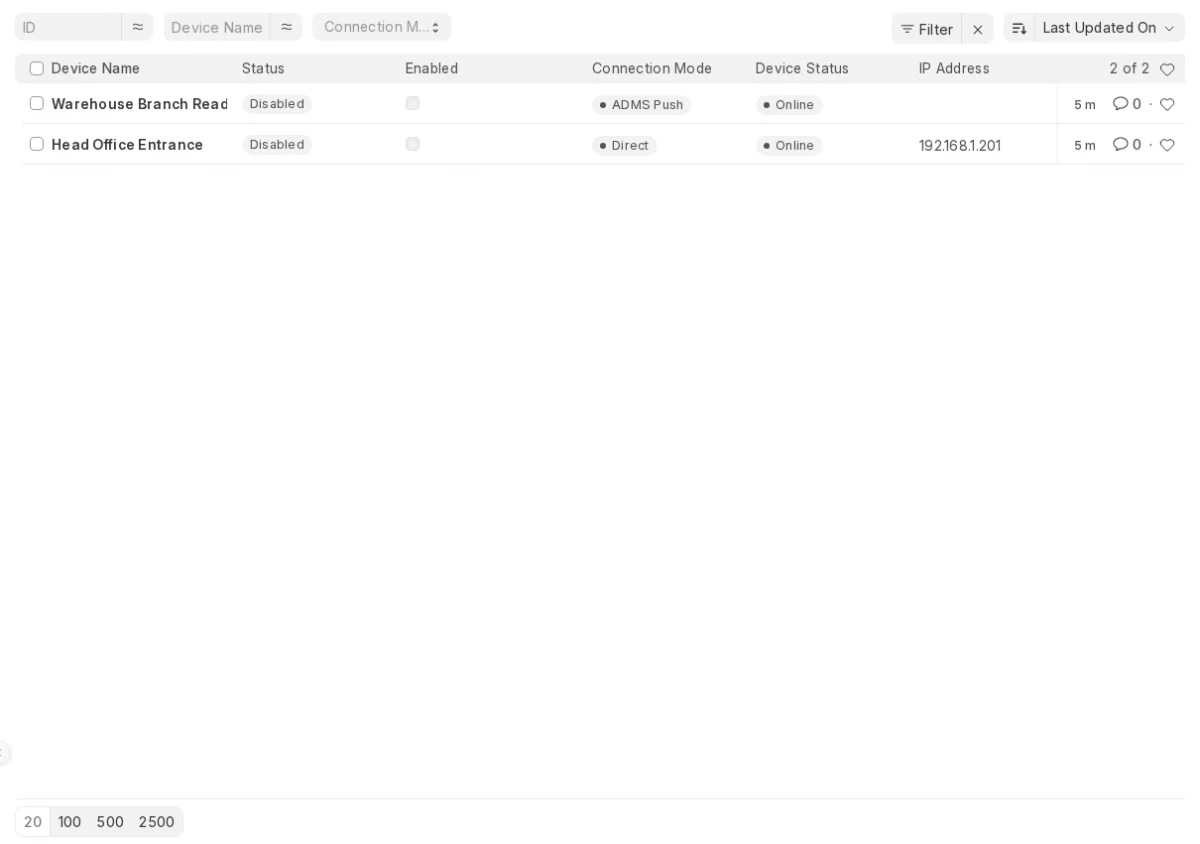Click the Disabled status of Head Office Entrance
This screenshot has width=1200, height=844.
click(x=277, y=145)
